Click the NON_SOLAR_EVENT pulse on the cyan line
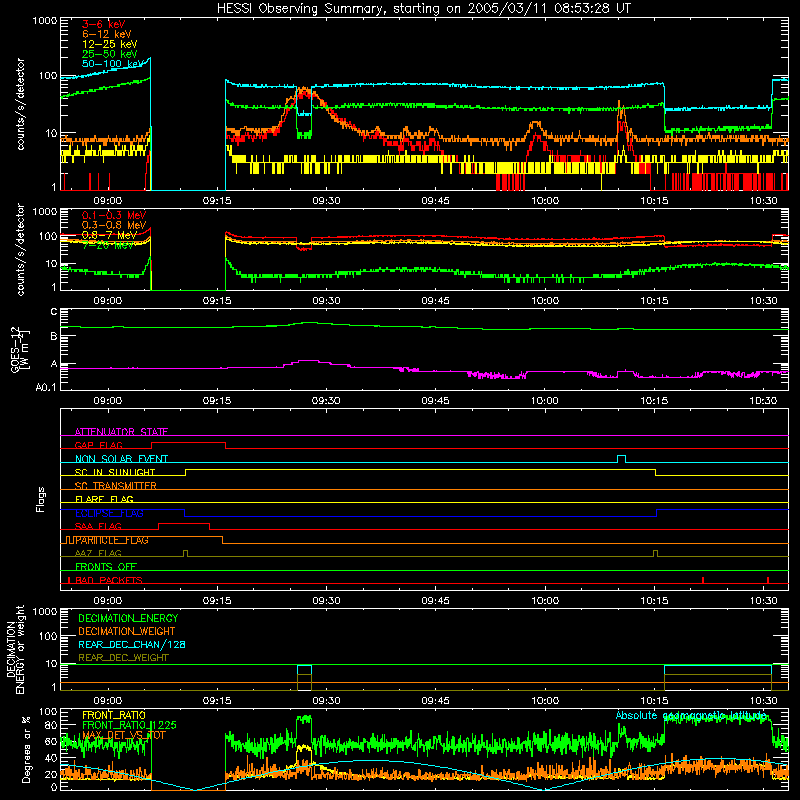This screenshot has width=800, height=800. coord(621,457)
